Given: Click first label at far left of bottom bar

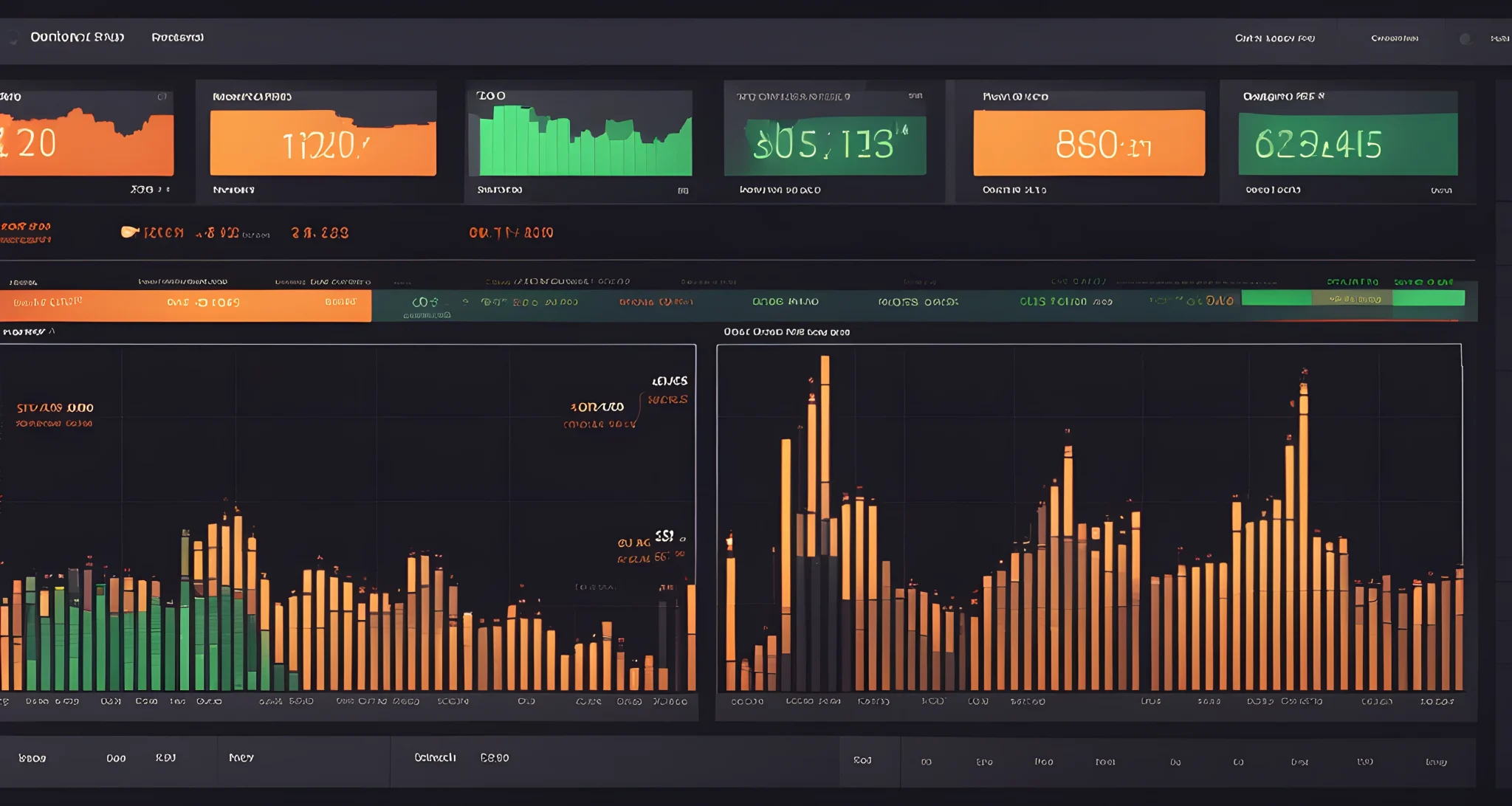Looking at the screenshot, I should [32, 759].
